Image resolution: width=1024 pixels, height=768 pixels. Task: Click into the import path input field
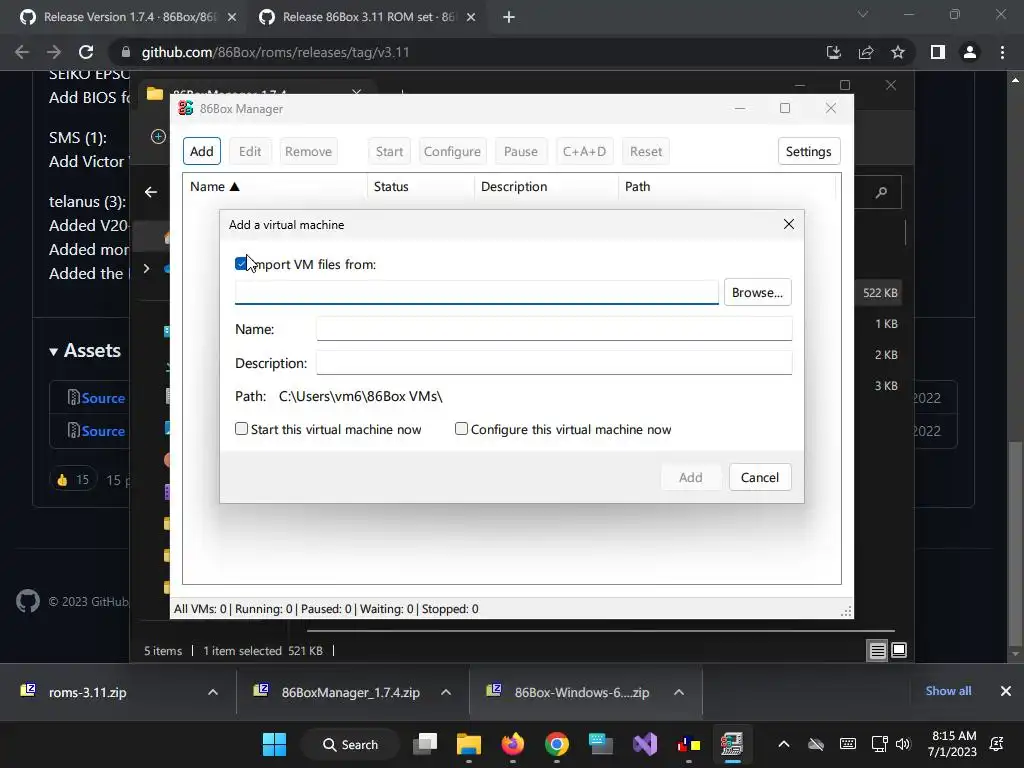[x=476, y=293]
